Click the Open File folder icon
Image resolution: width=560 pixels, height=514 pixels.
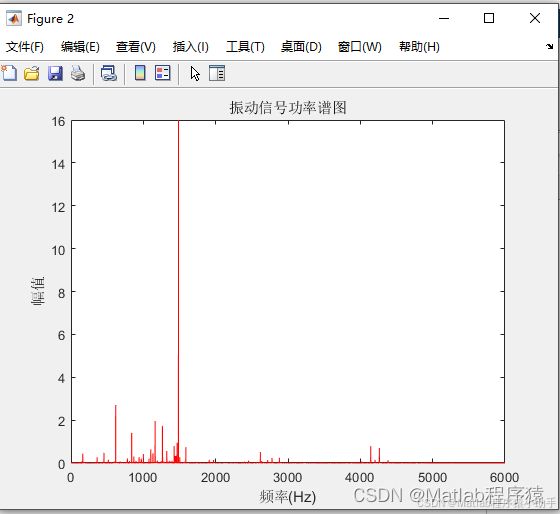[32, 73]
